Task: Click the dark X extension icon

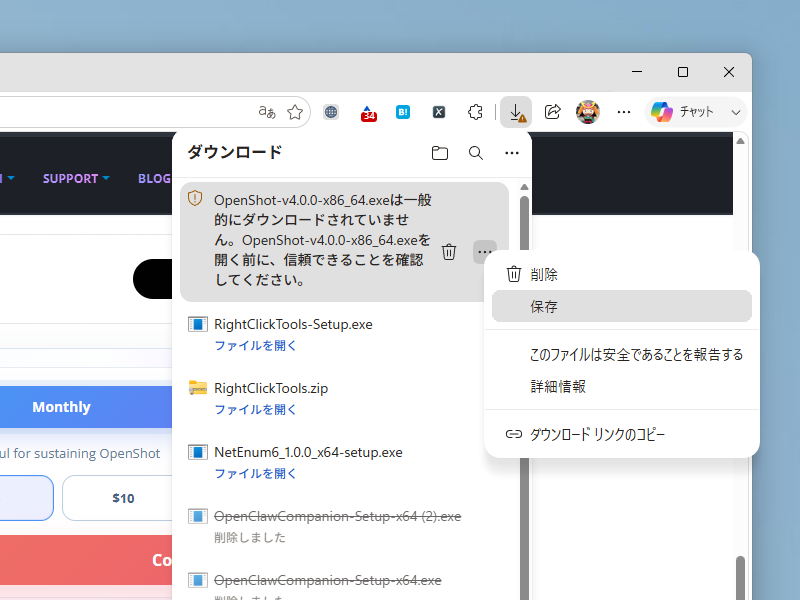Action: pos(439,112)
